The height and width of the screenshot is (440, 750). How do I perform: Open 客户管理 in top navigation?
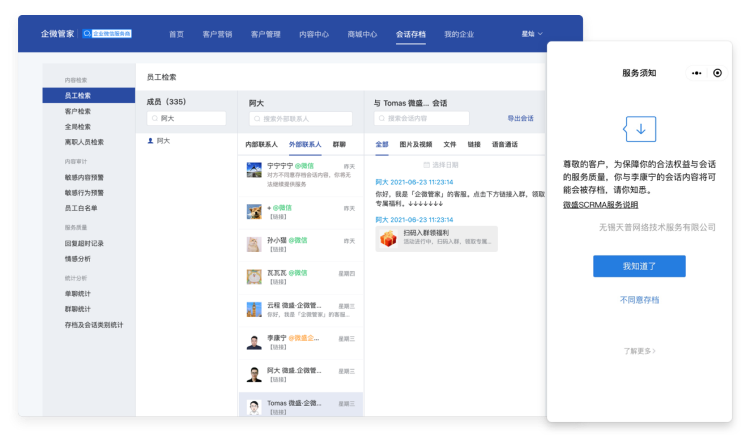pos(265,34)
